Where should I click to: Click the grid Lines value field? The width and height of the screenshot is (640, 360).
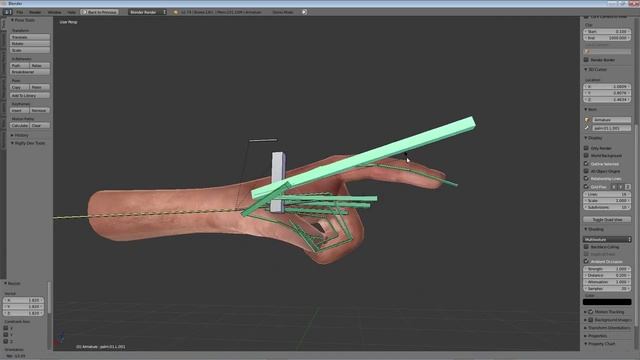point(607,195)
